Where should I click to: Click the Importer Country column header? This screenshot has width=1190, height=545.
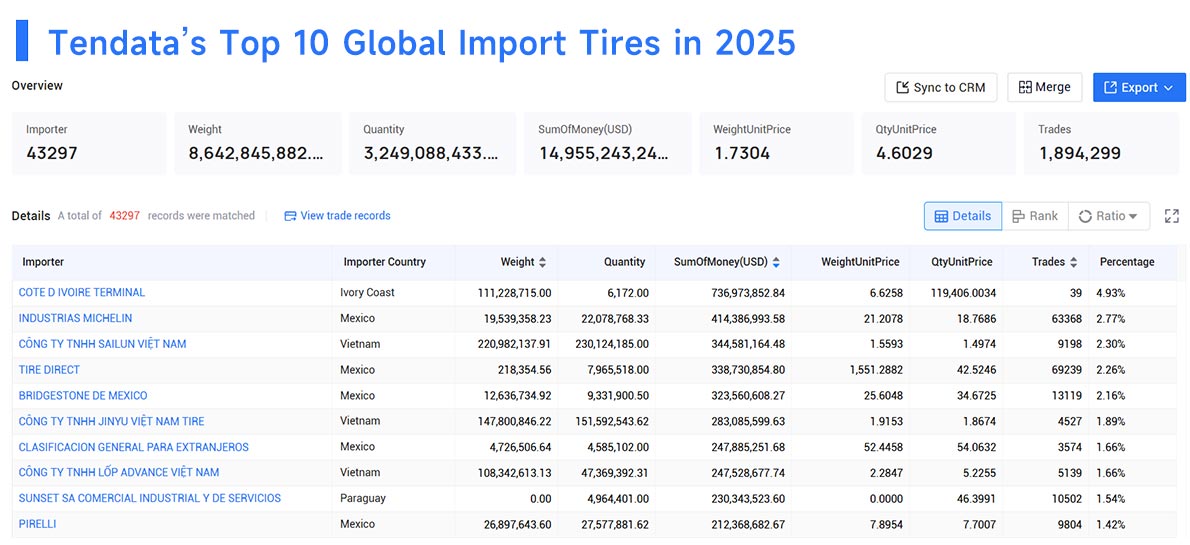(x=385, y=262)
